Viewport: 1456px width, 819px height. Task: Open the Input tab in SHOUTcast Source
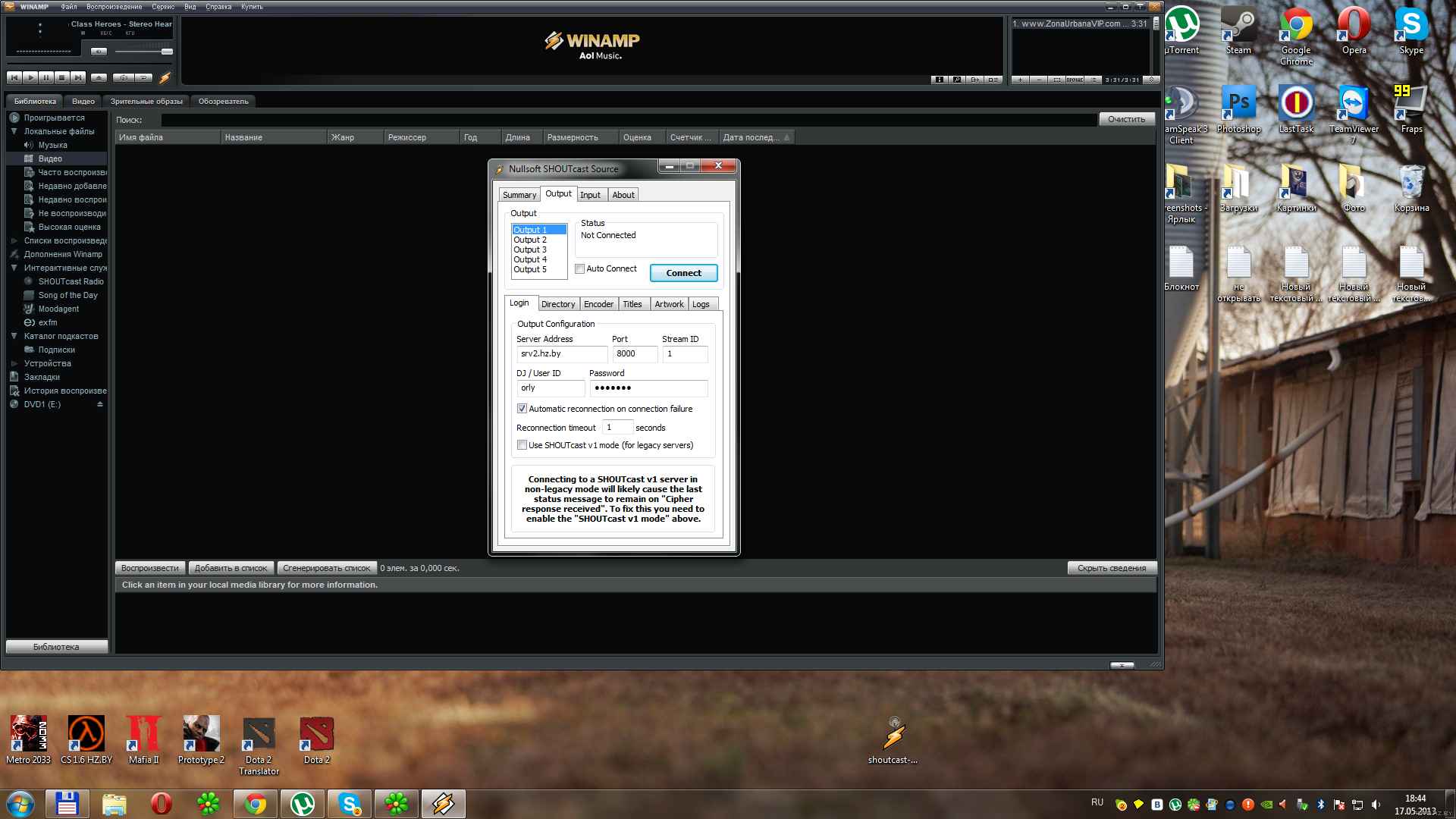(590, 195)
